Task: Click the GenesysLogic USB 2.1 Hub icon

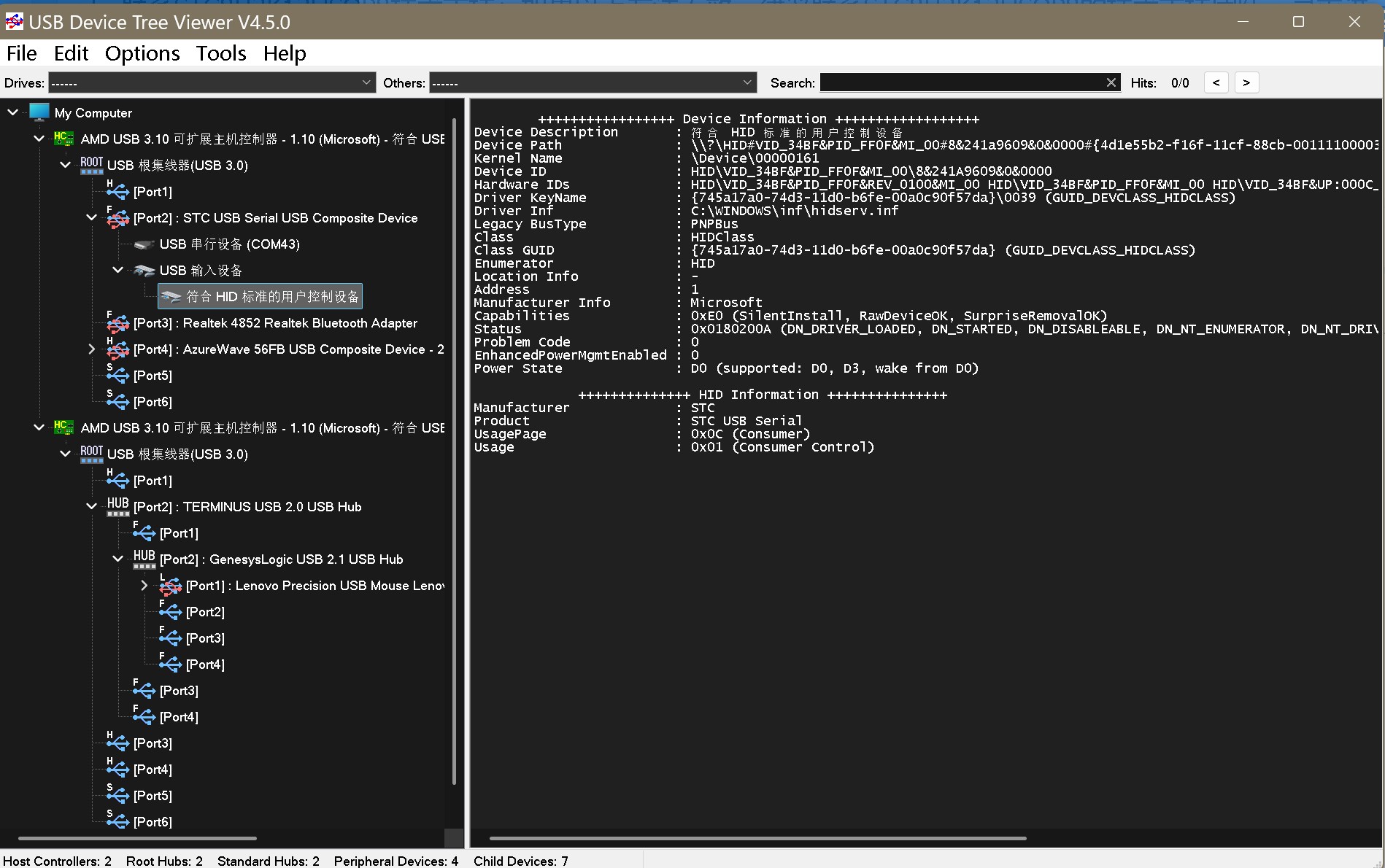Action: (x=144, y=559)
